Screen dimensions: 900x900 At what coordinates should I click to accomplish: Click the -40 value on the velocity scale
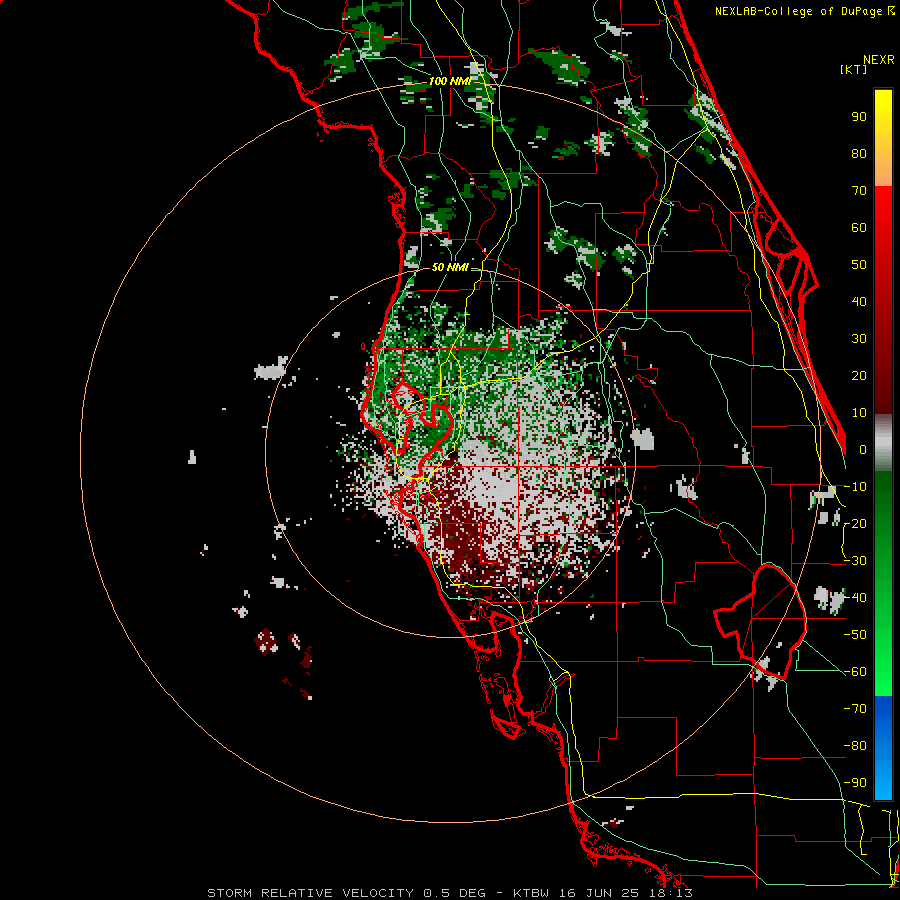tap(855, 598)
